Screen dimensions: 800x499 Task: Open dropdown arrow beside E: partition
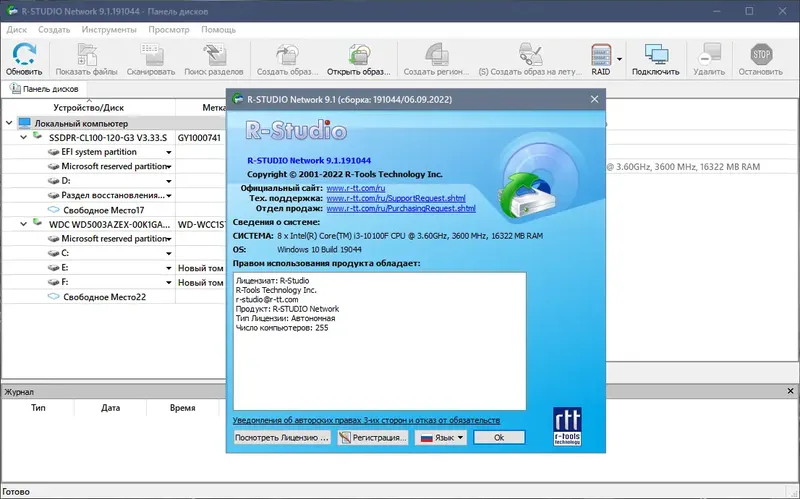tap(169, 268)
